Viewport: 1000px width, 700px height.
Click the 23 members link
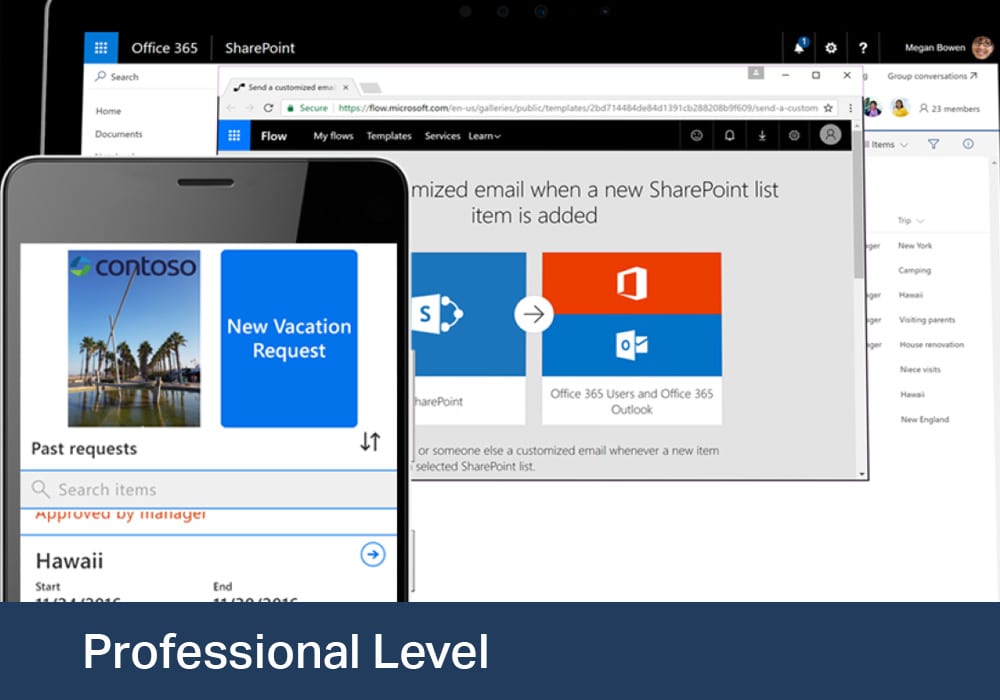[x=955, y=108]
